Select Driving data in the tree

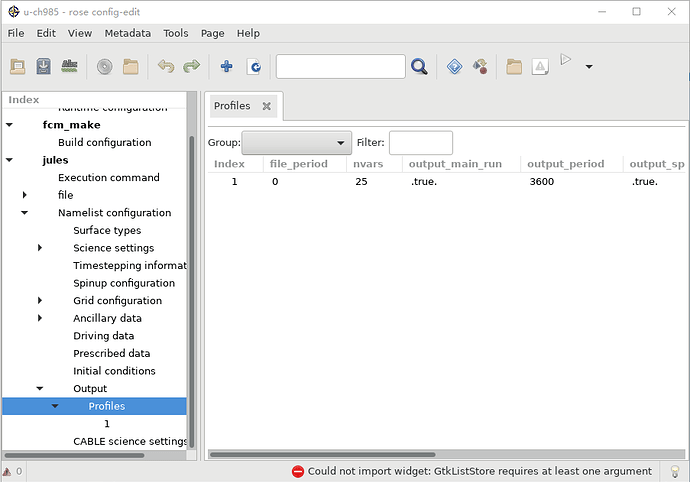104,336
